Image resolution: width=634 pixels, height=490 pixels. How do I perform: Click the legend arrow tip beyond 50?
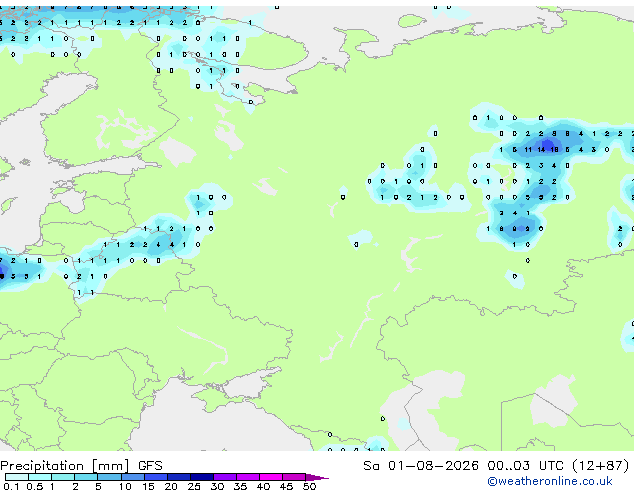point(317,477)
